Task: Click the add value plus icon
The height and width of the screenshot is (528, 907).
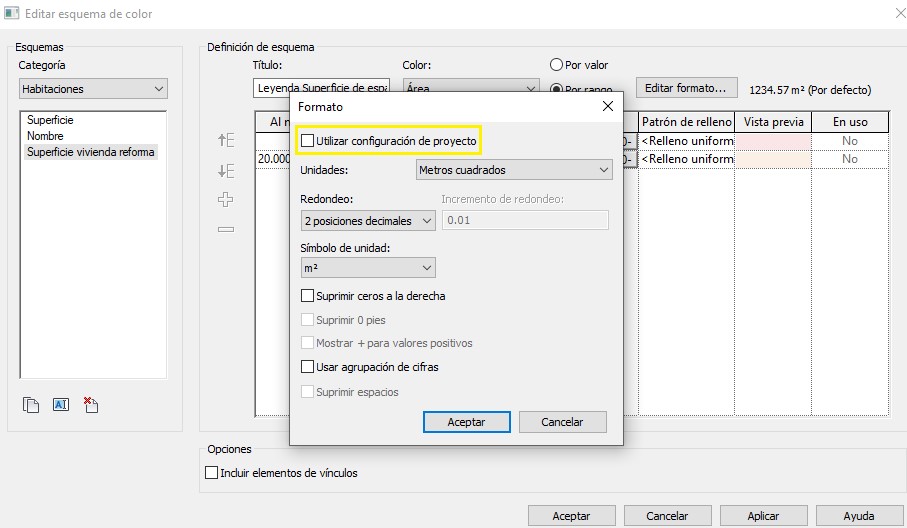Action: [x=226, y=200]
